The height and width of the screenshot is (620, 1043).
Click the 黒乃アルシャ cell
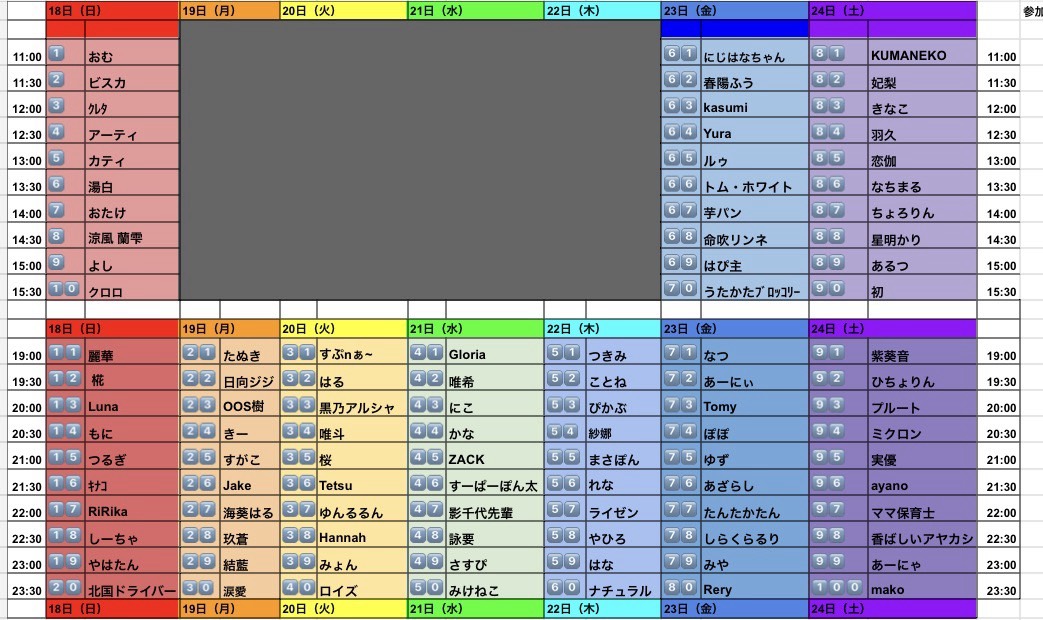pyautogui.click(x=362, y=404)
